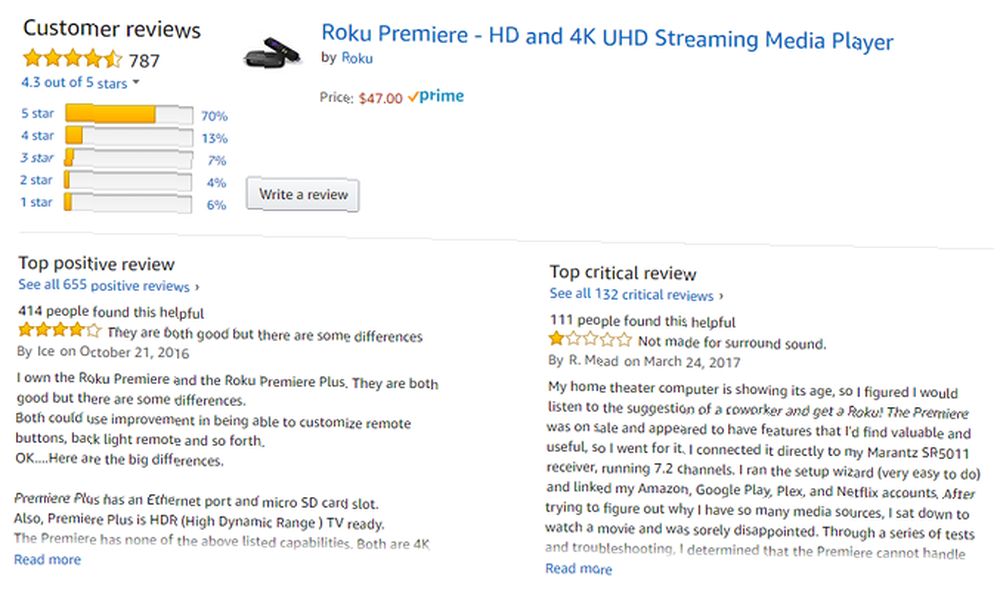Click the 5 star histogram bar

(x=128, y=115)
